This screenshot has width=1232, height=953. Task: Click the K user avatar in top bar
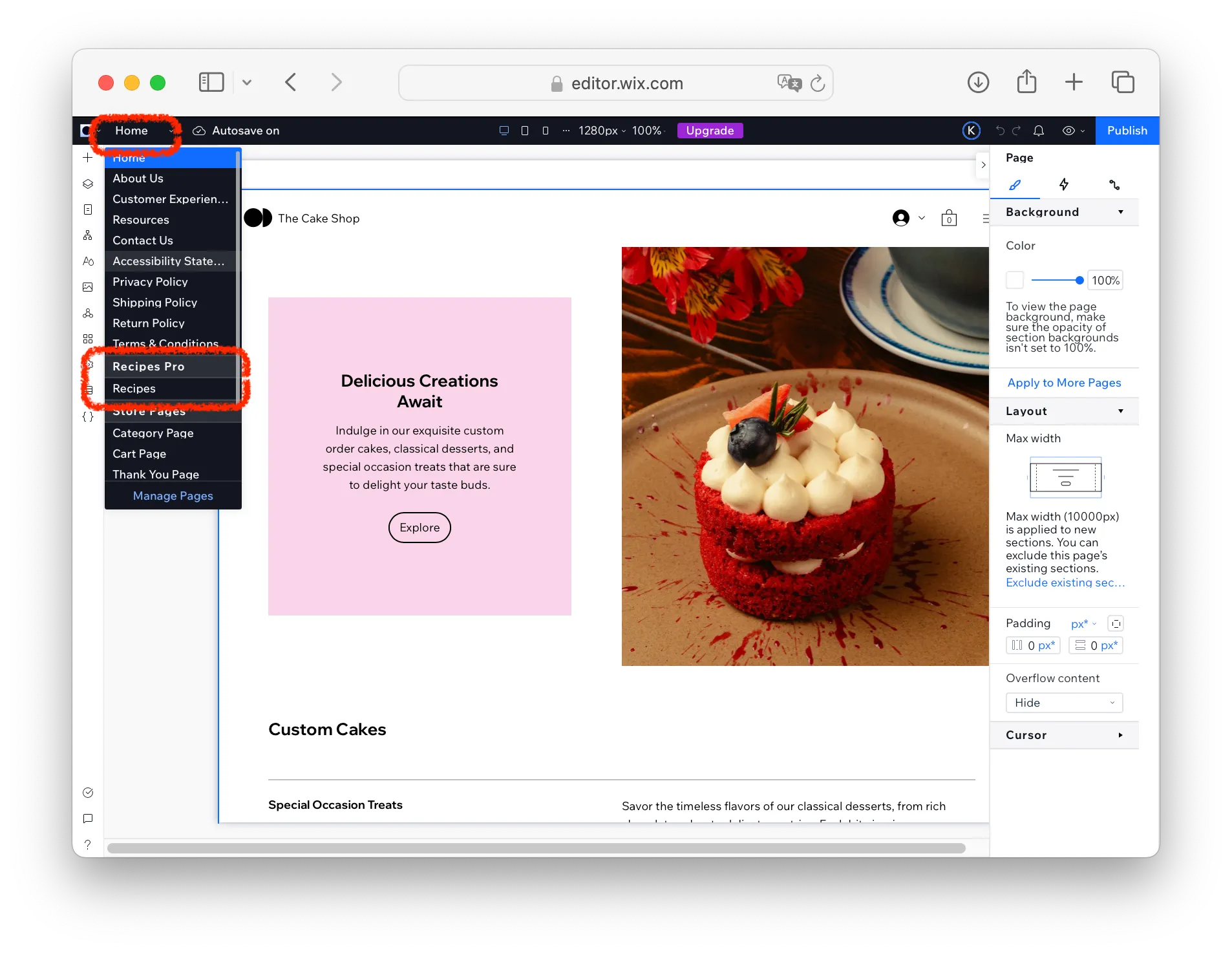(971, 131)
